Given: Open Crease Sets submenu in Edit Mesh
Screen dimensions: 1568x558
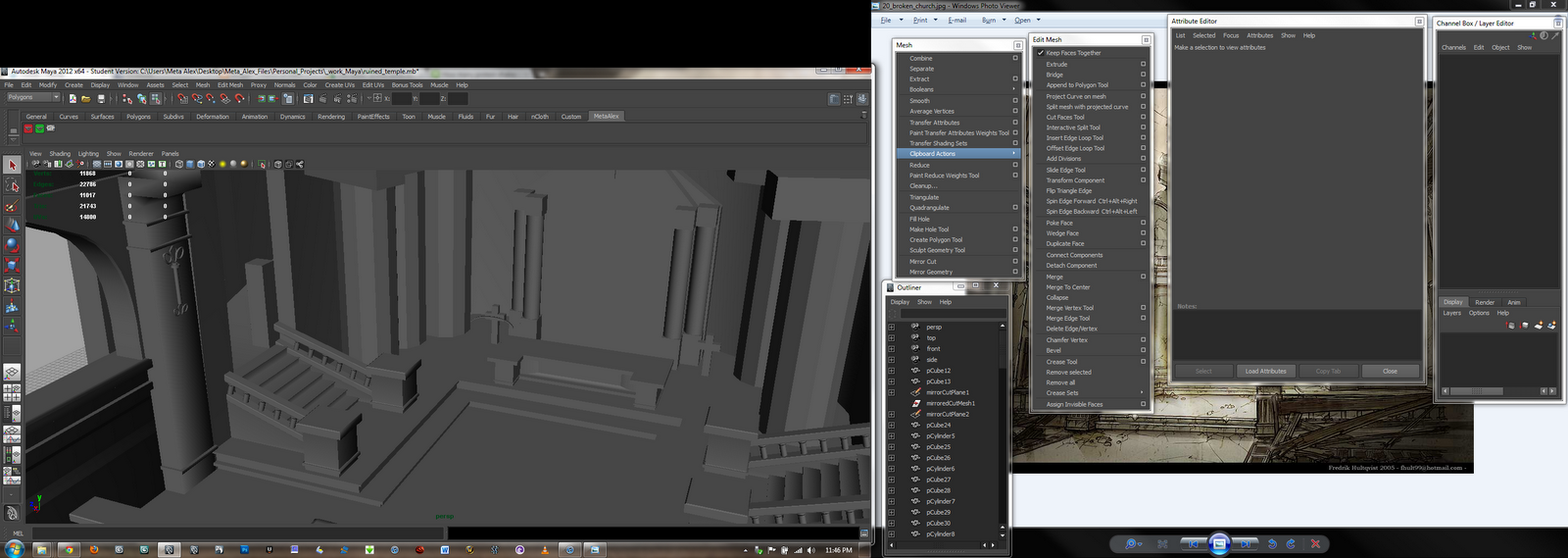Looking at the screenshot, I should 1091,392.
